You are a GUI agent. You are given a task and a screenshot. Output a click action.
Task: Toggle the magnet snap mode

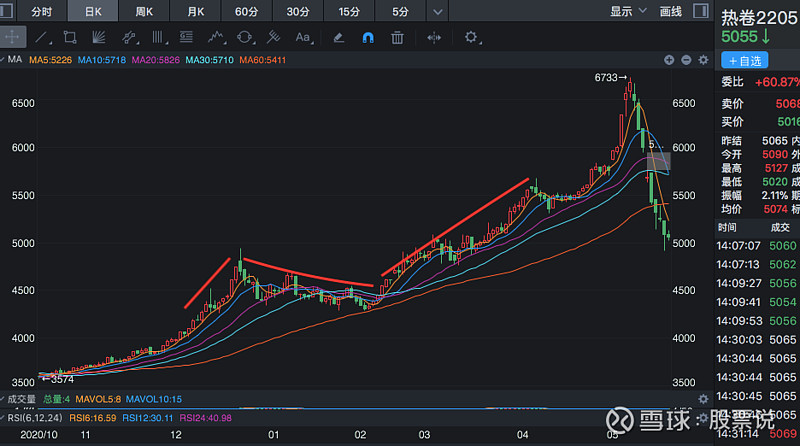coord(367,37)
